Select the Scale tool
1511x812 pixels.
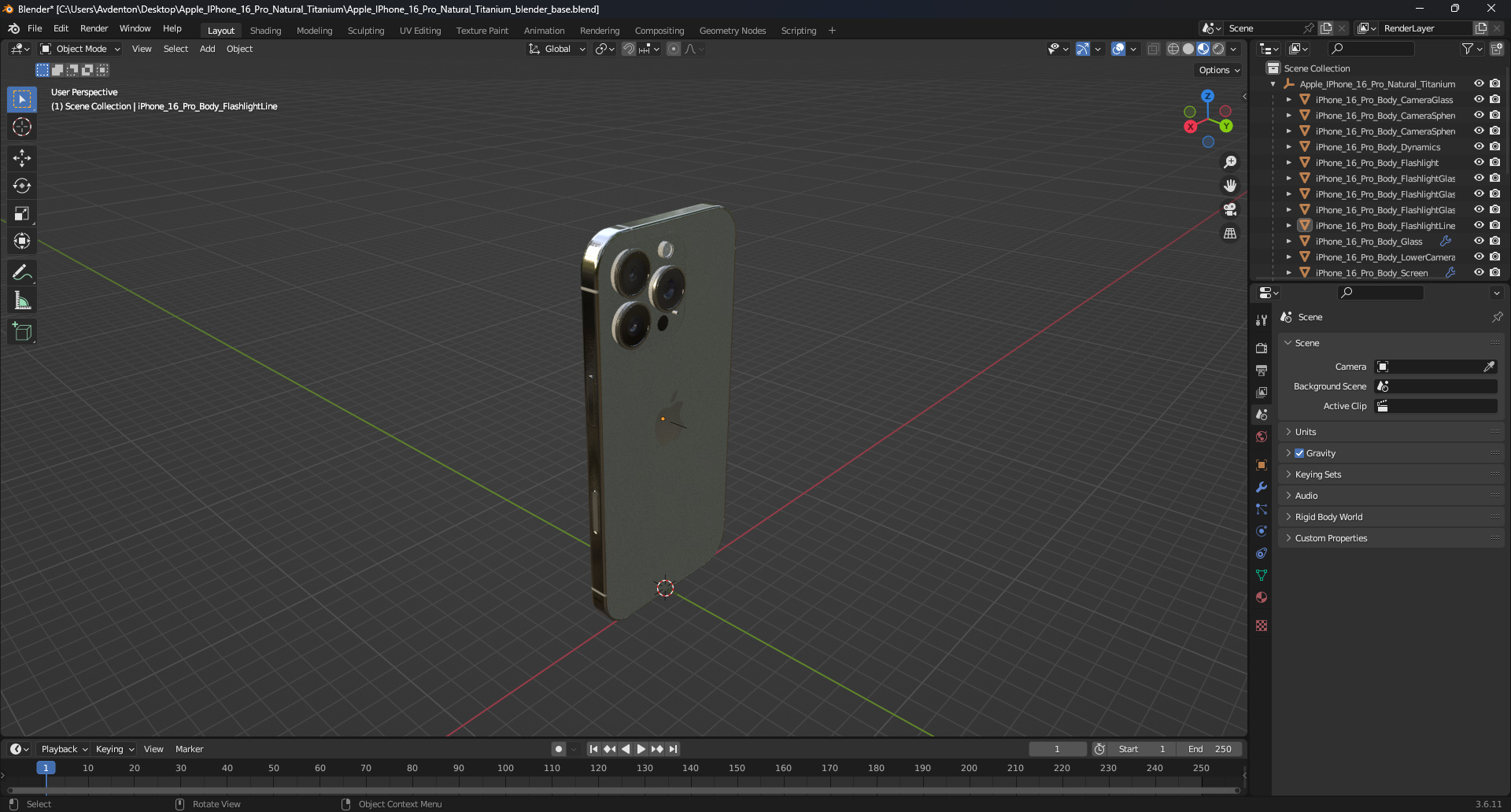click(22, 213)
